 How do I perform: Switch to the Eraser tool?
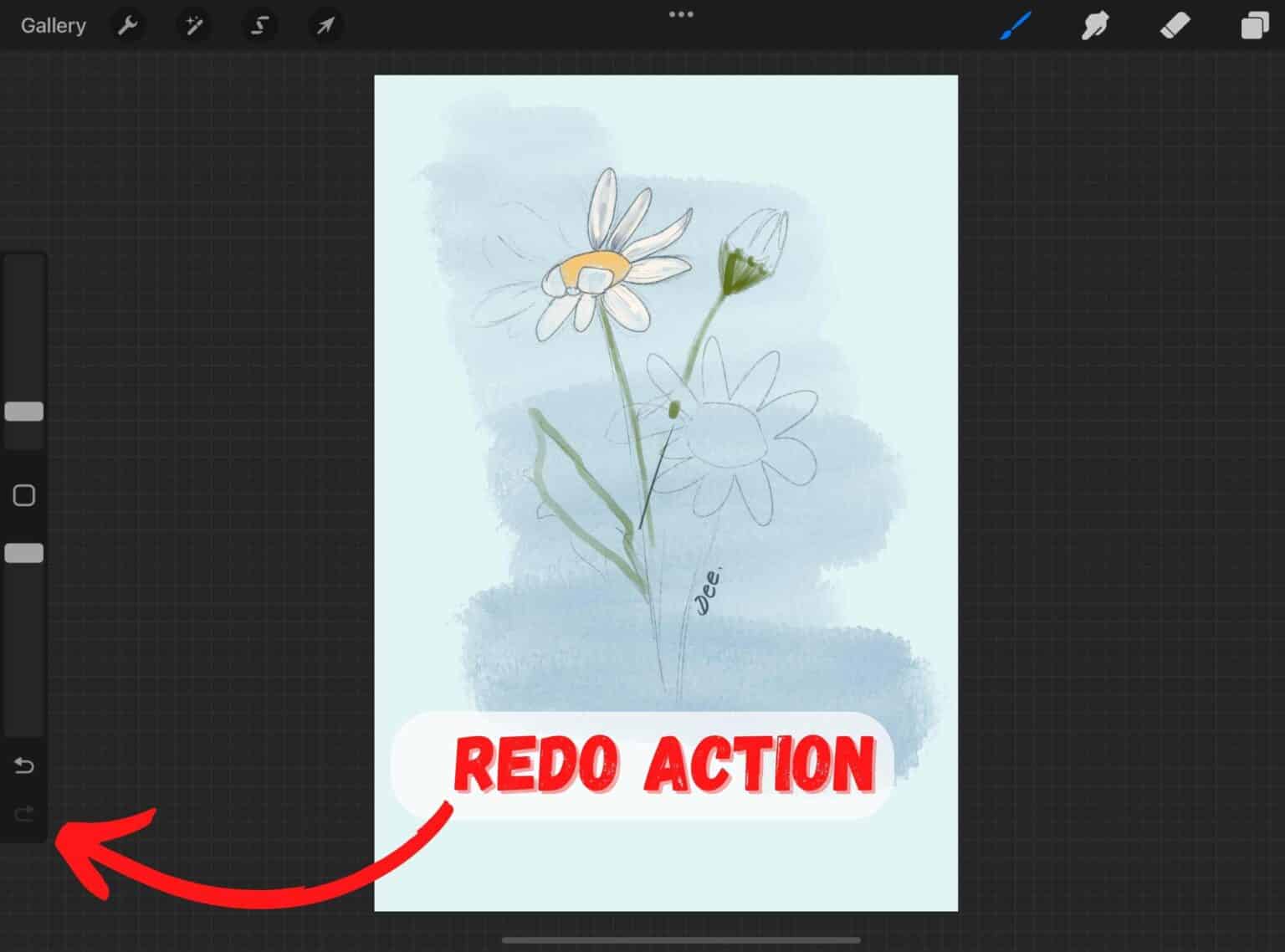click(x=1175, y=25)
